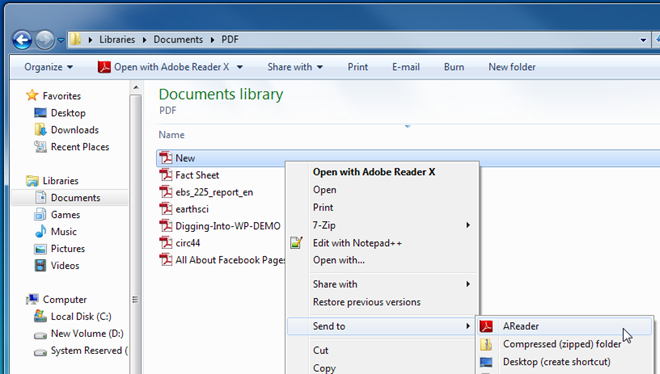Open the Share with toolbar dropdown

click(295, 67)
